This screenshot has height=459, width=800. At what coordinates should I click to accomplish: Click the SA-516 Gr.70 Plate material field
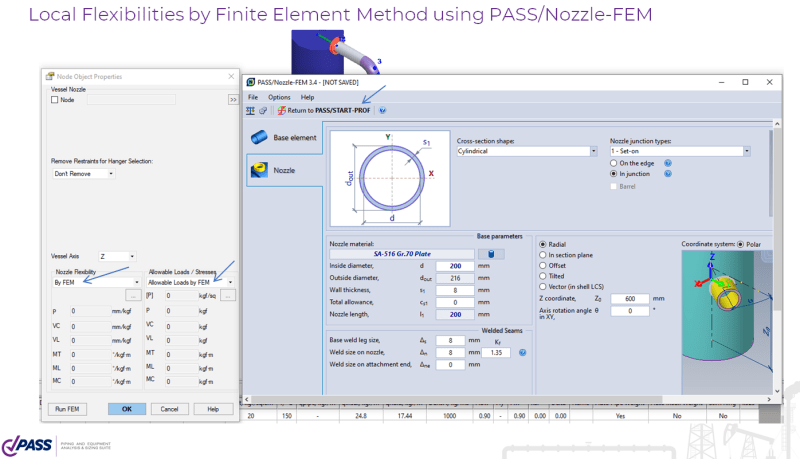click(x=402, y=254)
